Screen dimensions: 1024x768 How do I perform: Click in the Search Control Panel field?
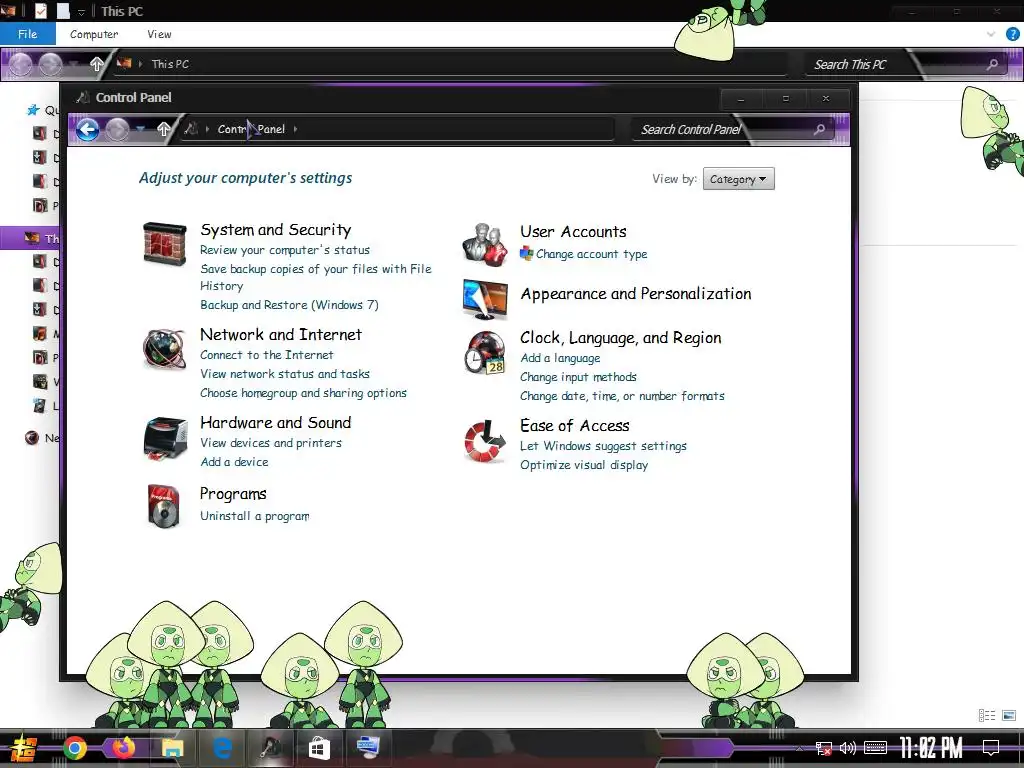click(722, 129)
